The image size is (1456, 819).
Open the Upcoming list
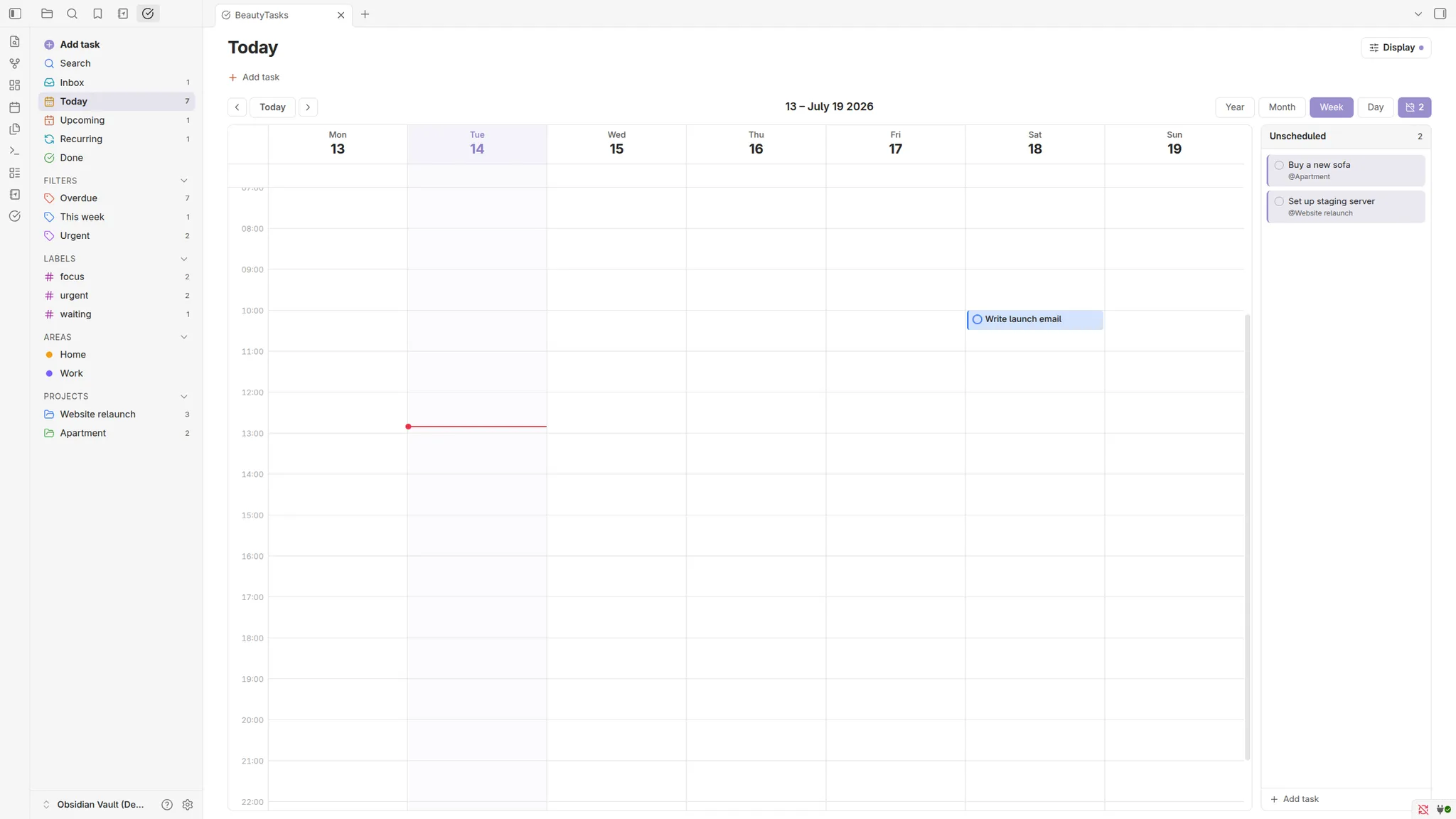[117, 120]
